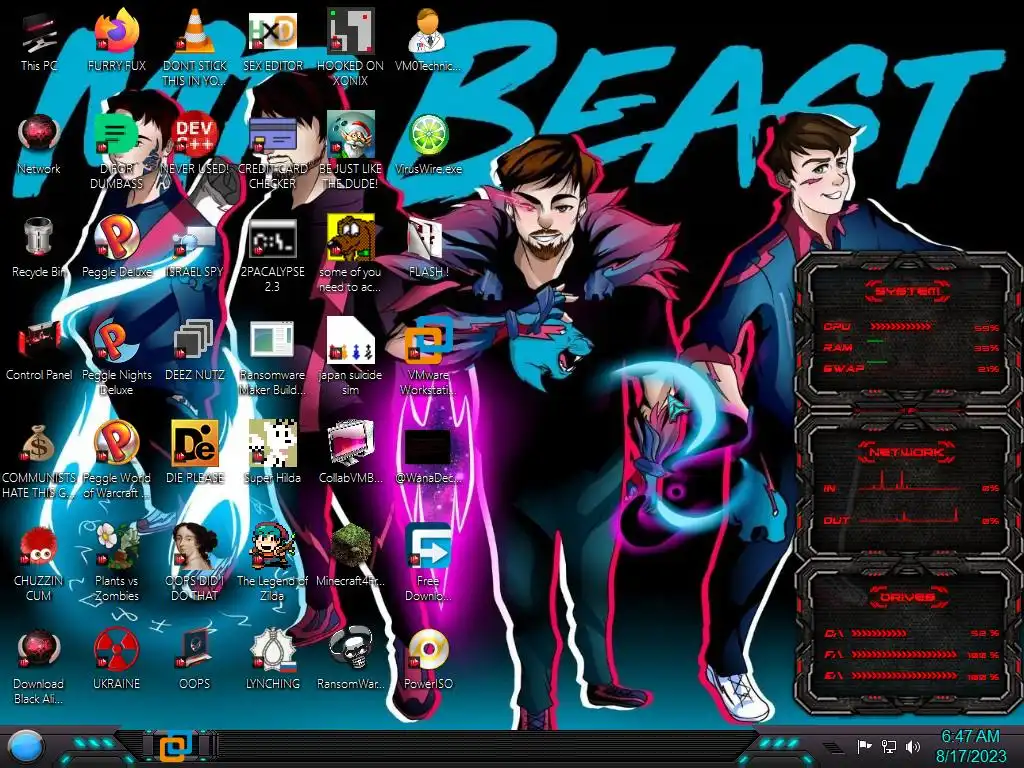Open the This PC desktop icon

tap(39, 34)
